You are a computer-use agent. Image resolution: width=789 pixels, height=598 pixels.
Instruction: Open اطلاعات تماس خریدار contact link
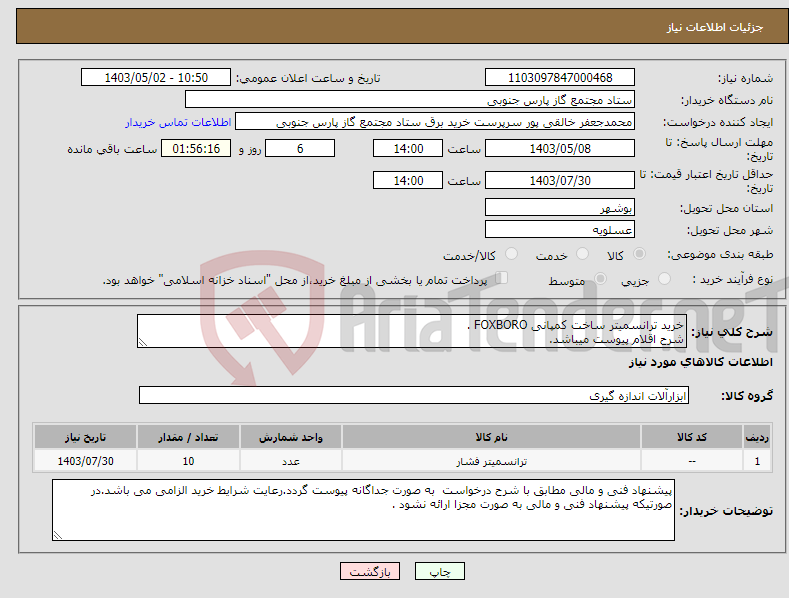click(178, 122)
